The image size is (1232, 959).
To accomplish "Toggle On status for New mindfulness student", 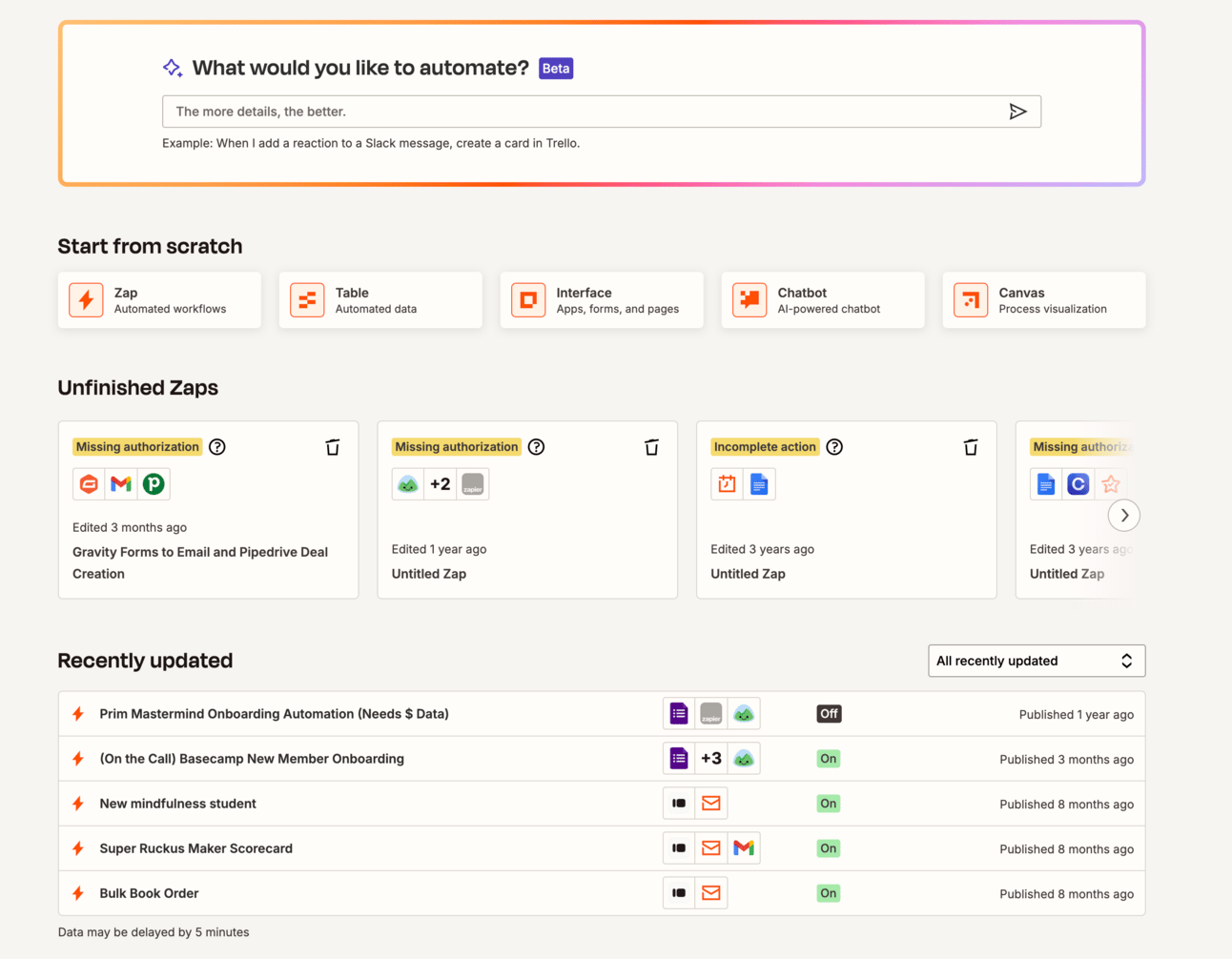I will click(829, 804).
